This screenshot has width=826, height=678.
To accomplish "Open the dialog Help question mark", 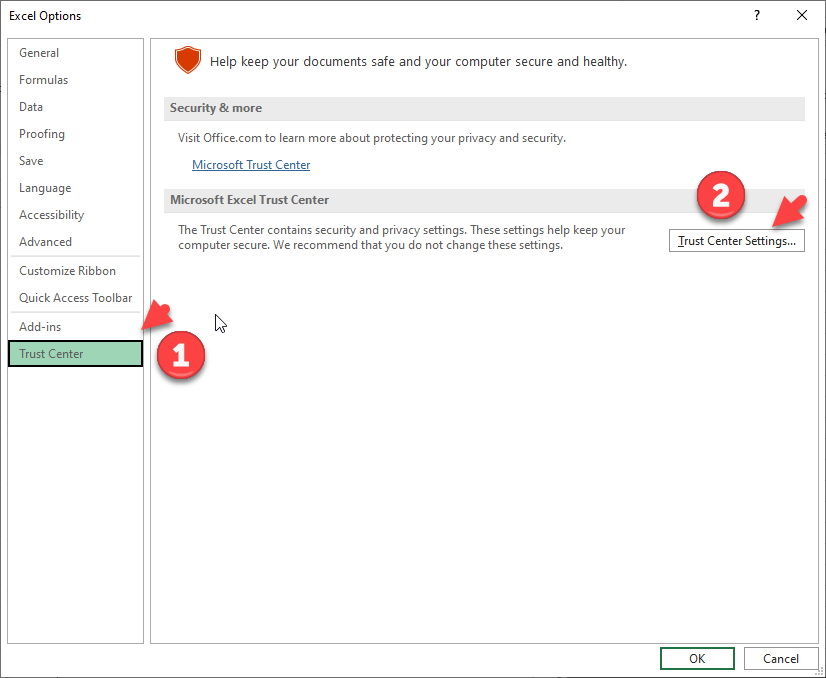I will [x=757, y=15].
